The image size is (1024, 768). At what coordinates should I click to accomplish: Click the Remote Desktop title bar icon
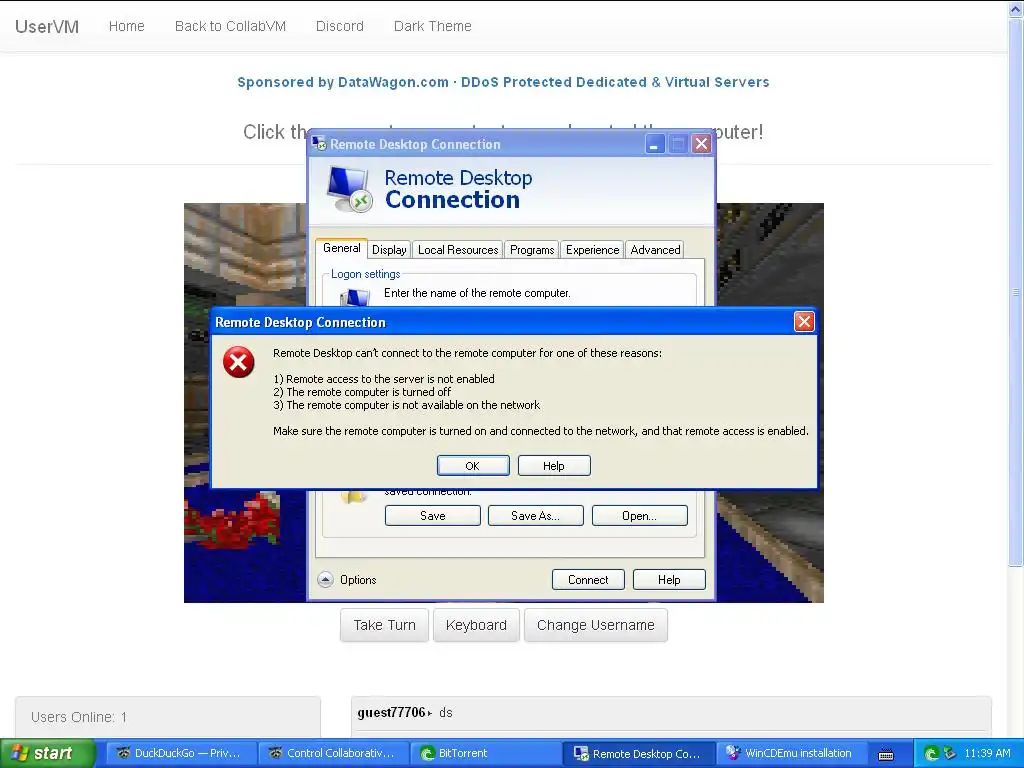click(x=319, y=144)
